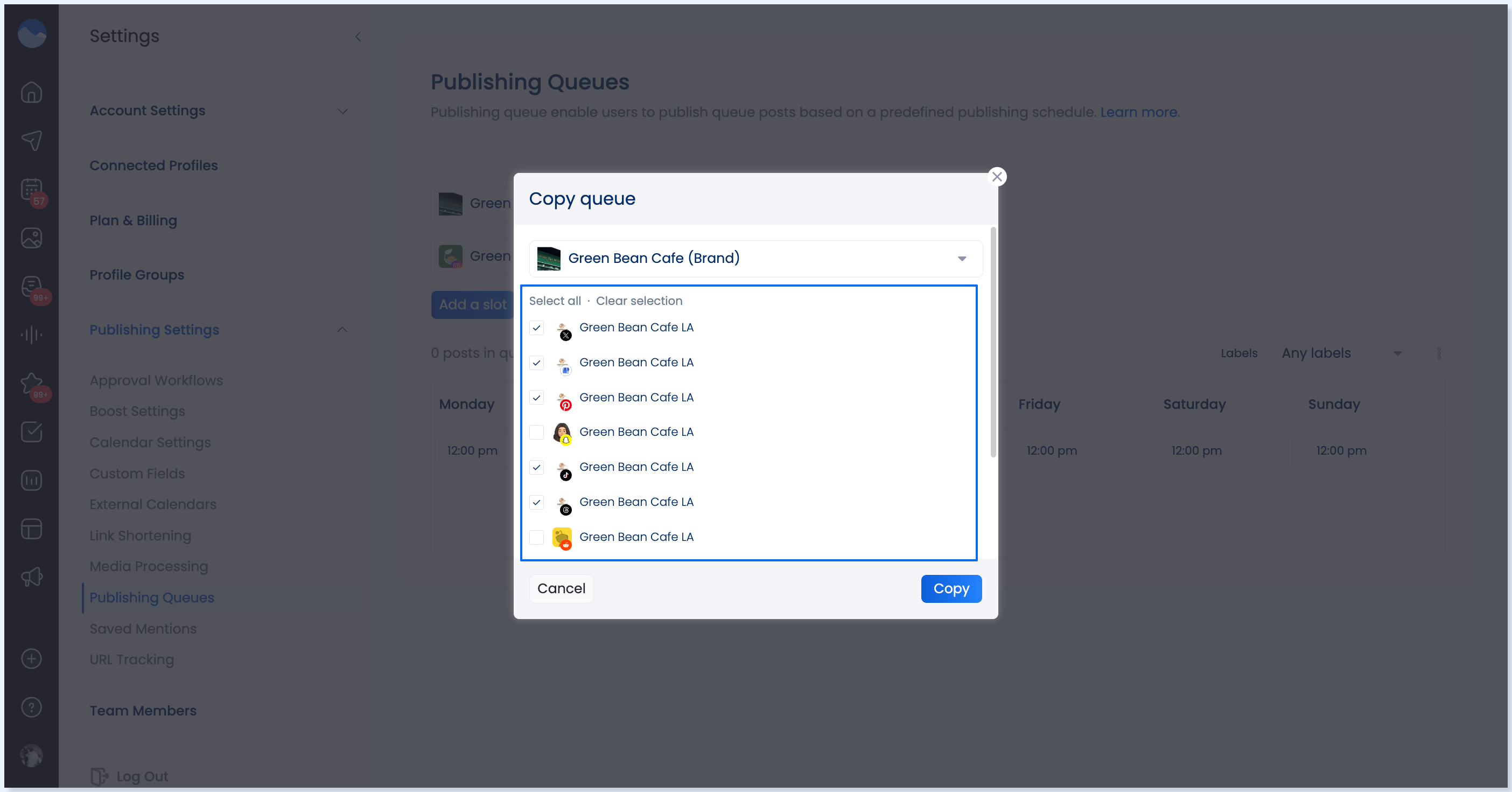Image resolution: width=1512 pixels, height=792 pixels.
Task: Collapse the Settings panel with the back arrow
Action: pos(358,37)
